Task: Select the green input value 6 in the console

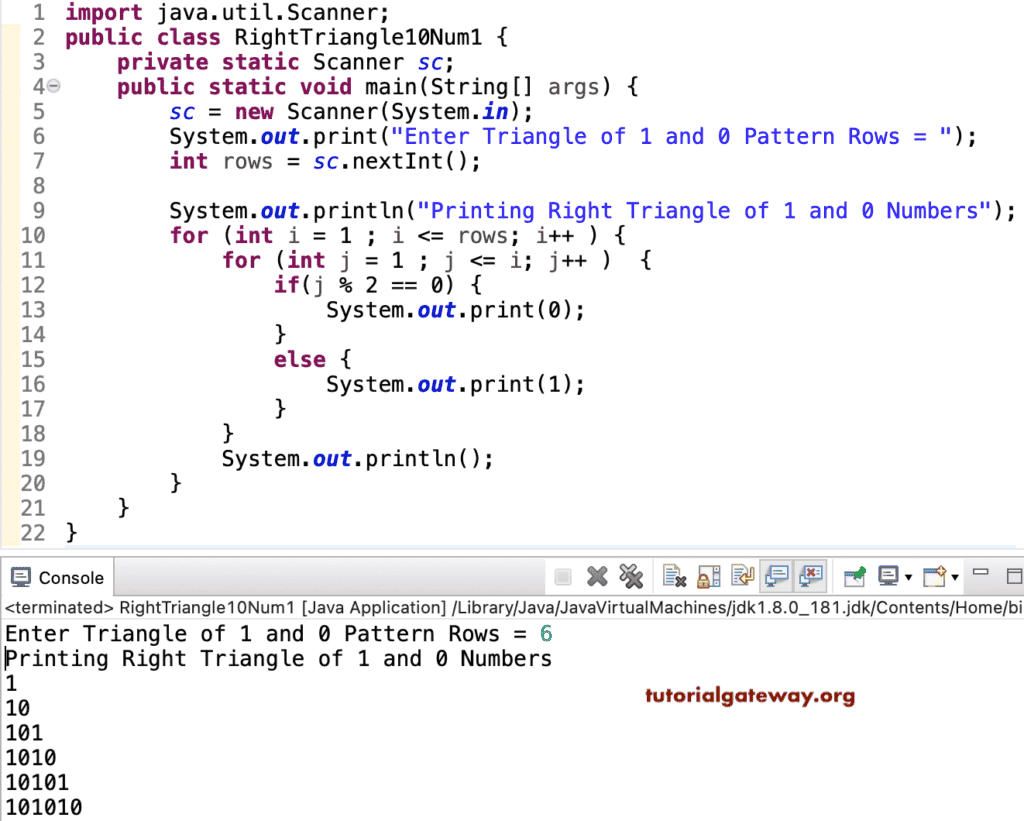Action: [545, 633]
